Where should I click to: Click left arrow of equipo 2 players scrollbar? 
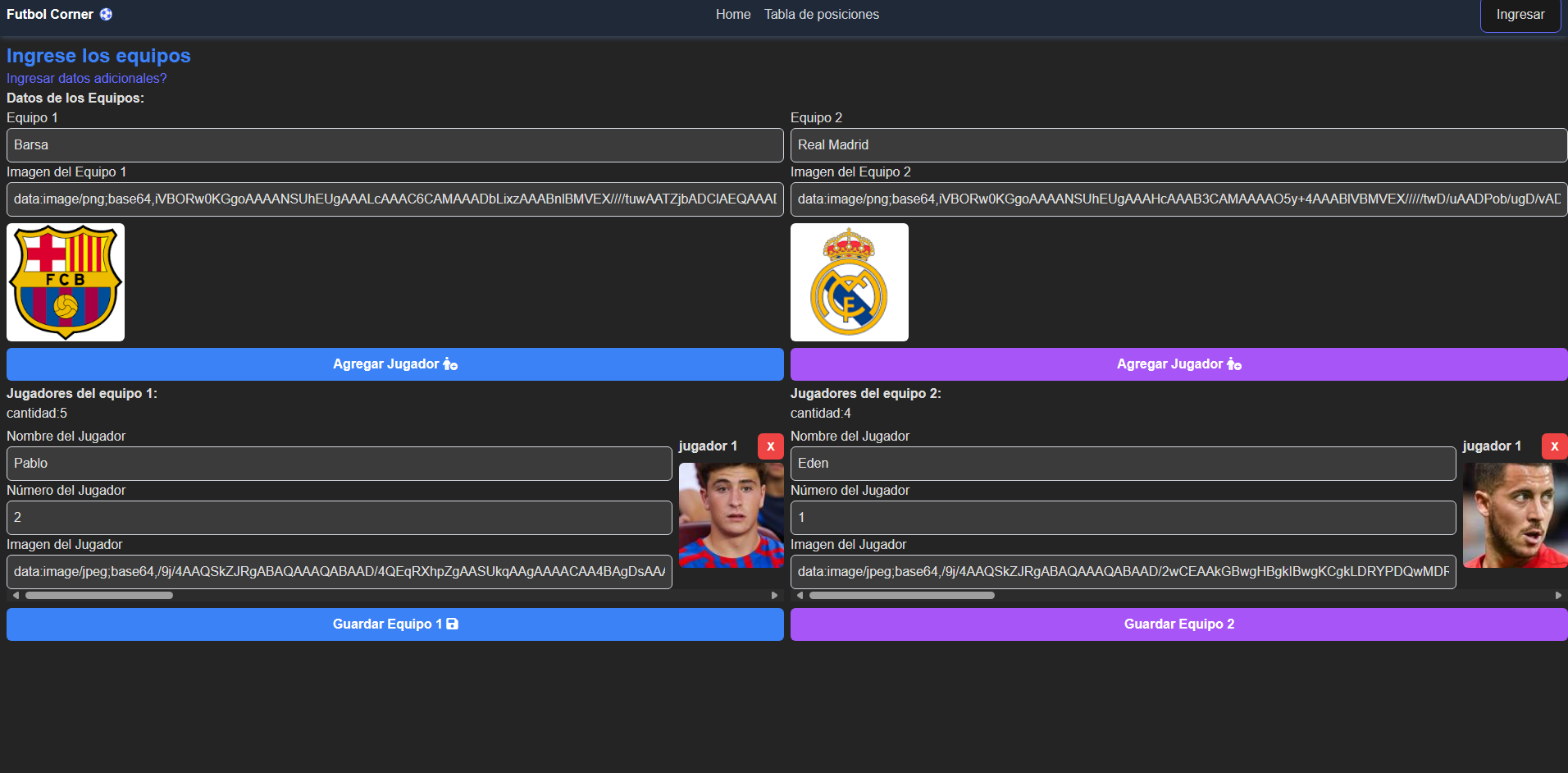click(800, 596)
